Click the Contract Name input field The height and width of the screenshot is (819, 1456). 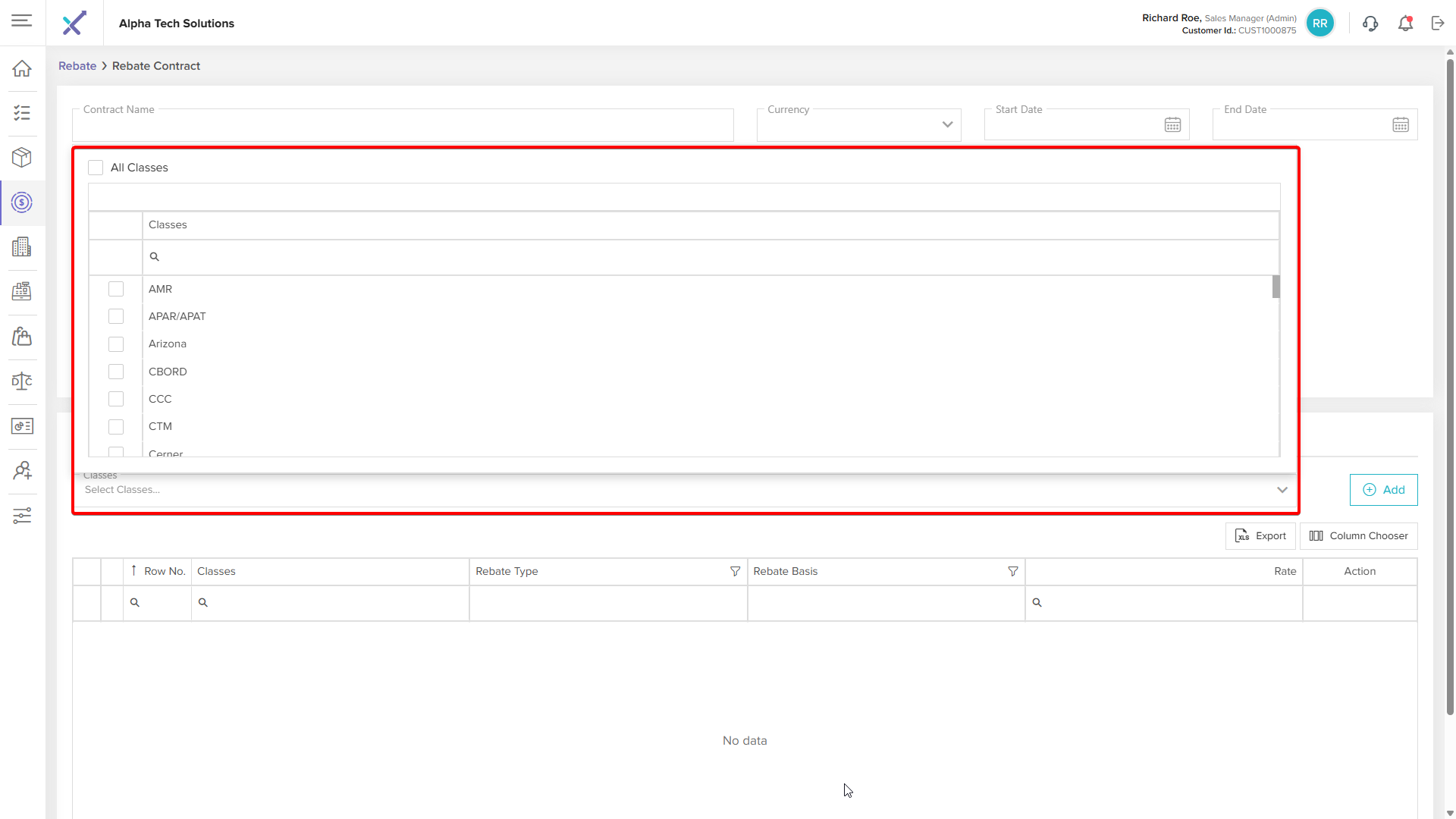(x=402, y=127)
